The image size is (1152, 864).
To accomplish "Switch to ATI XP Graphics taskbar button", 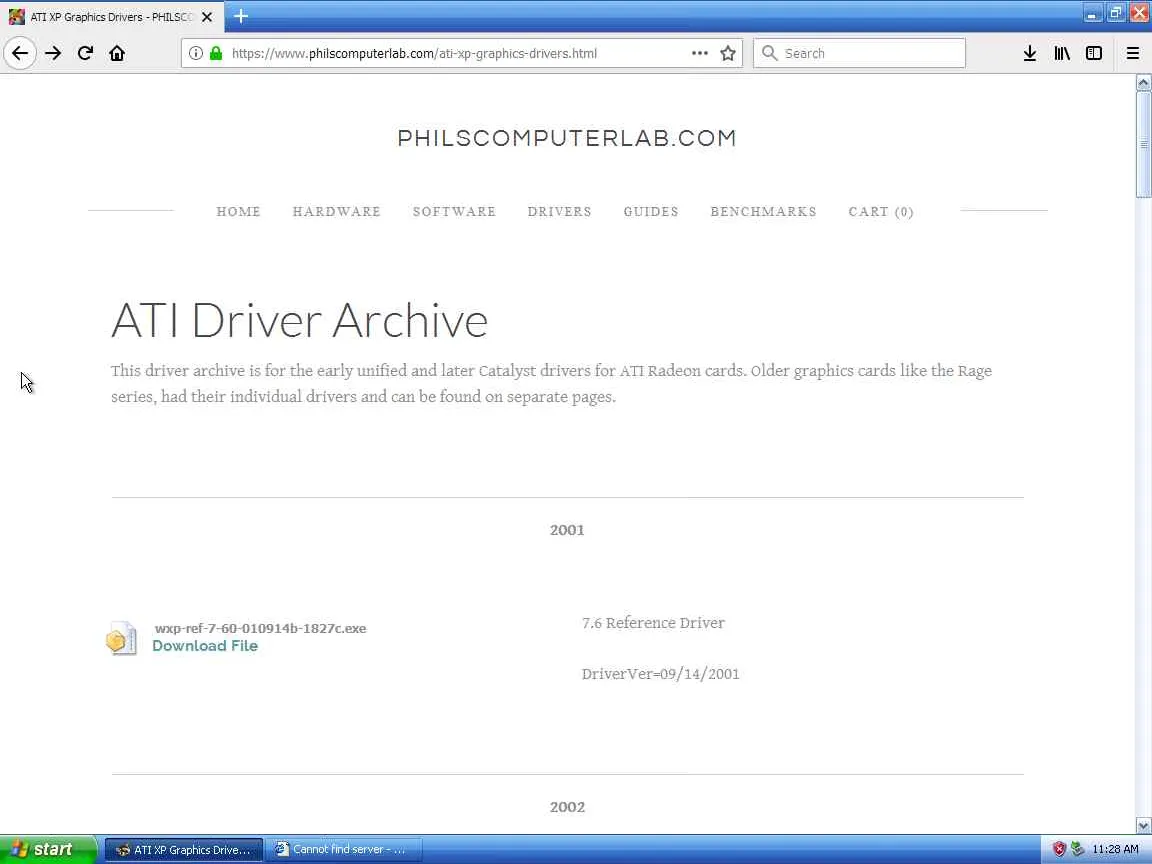I will 184,849.
